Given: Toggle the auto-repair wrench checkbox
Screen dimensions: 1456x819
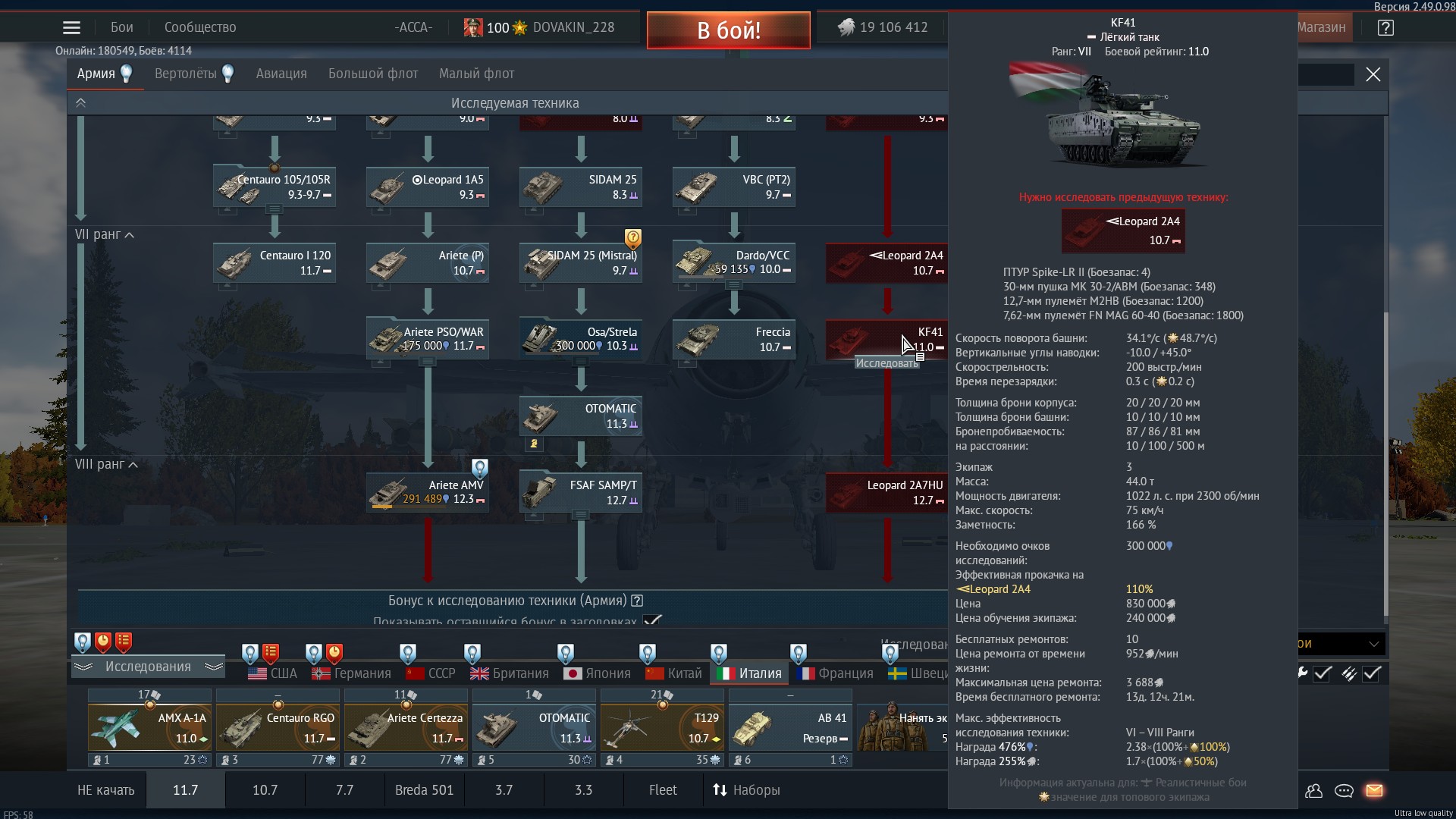Looking at the screenshot, I should (x=1322, y=673).
